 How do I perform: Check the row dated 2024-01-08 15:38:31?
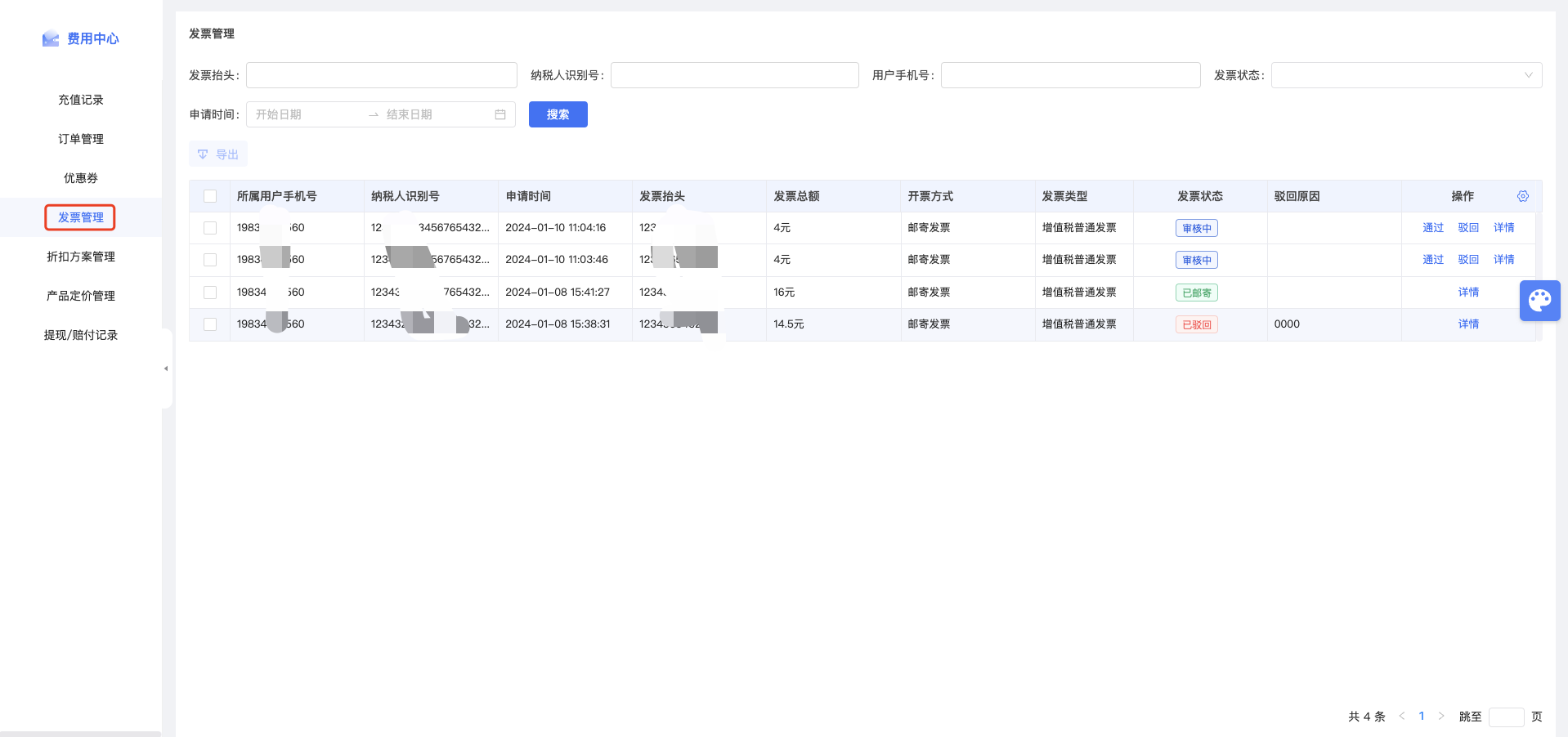click(x=210, y=324)
